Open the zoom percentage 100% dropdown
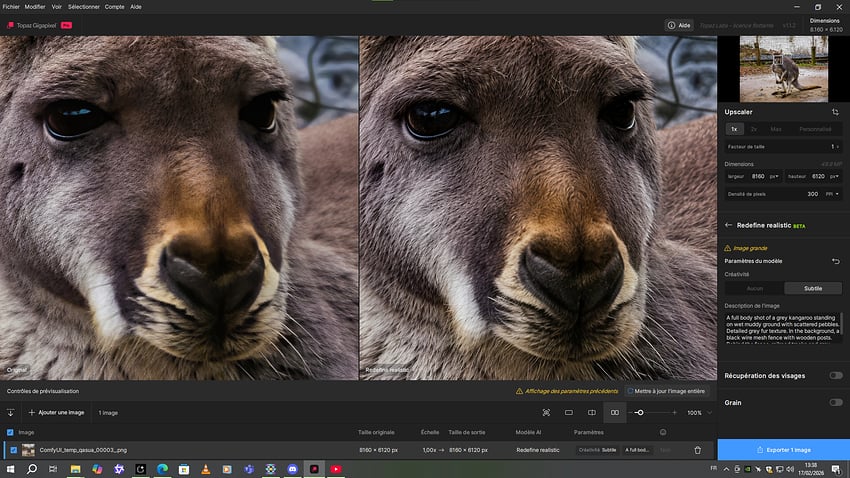 pos(699,412)
